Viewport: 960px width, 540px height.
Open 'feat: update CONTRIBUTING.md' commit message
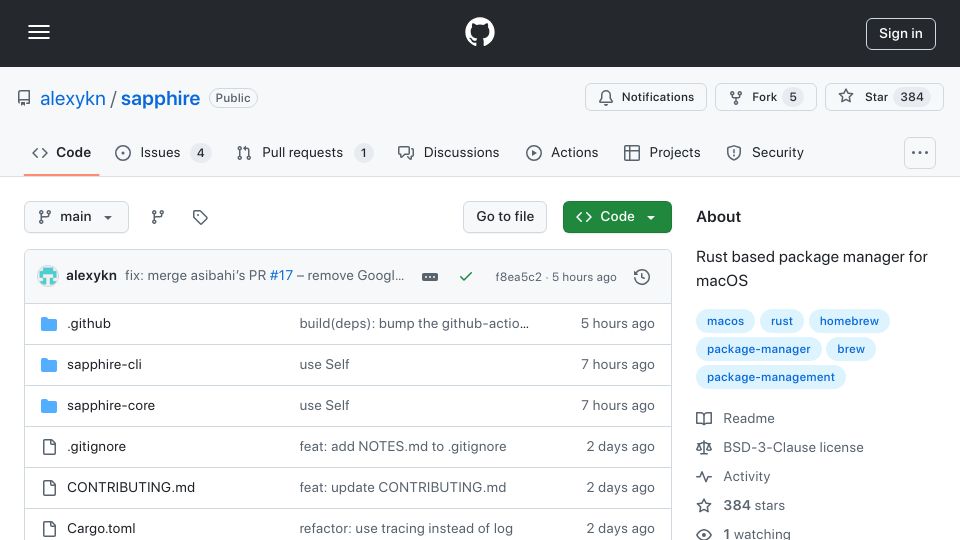point(403,487)
